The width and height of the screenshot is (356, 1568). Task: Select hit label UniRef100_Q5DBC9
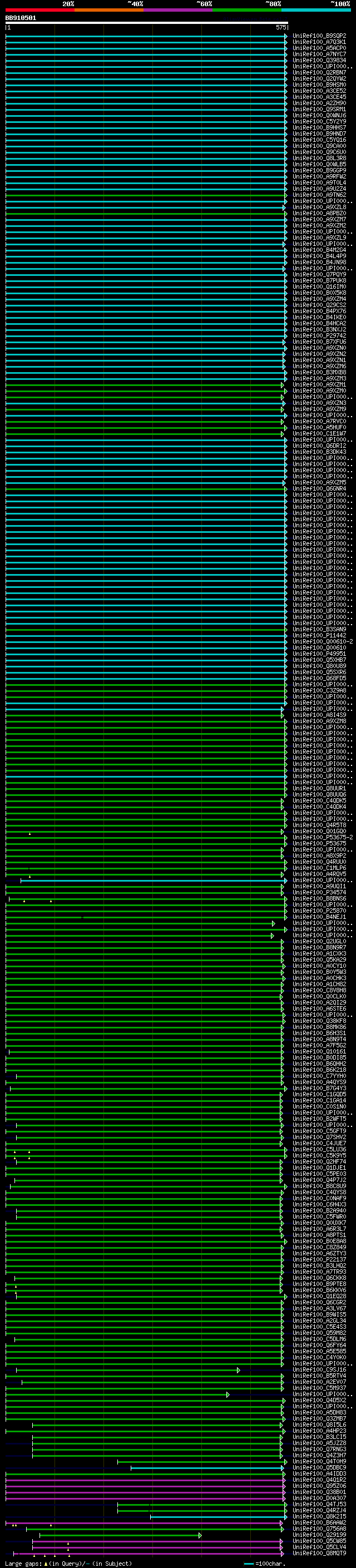tap(319, 1467)
